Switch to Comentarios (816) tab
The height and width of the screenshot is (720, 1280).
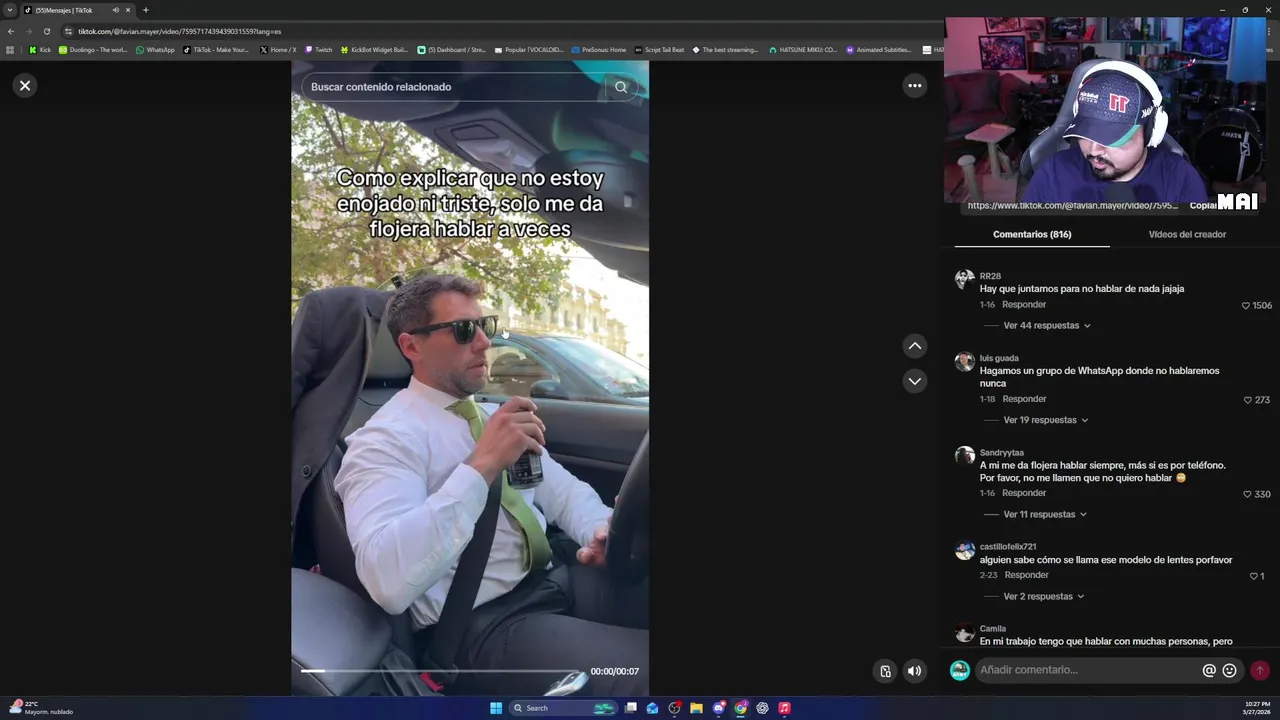pyautogui.click(x=1032, y=234)
